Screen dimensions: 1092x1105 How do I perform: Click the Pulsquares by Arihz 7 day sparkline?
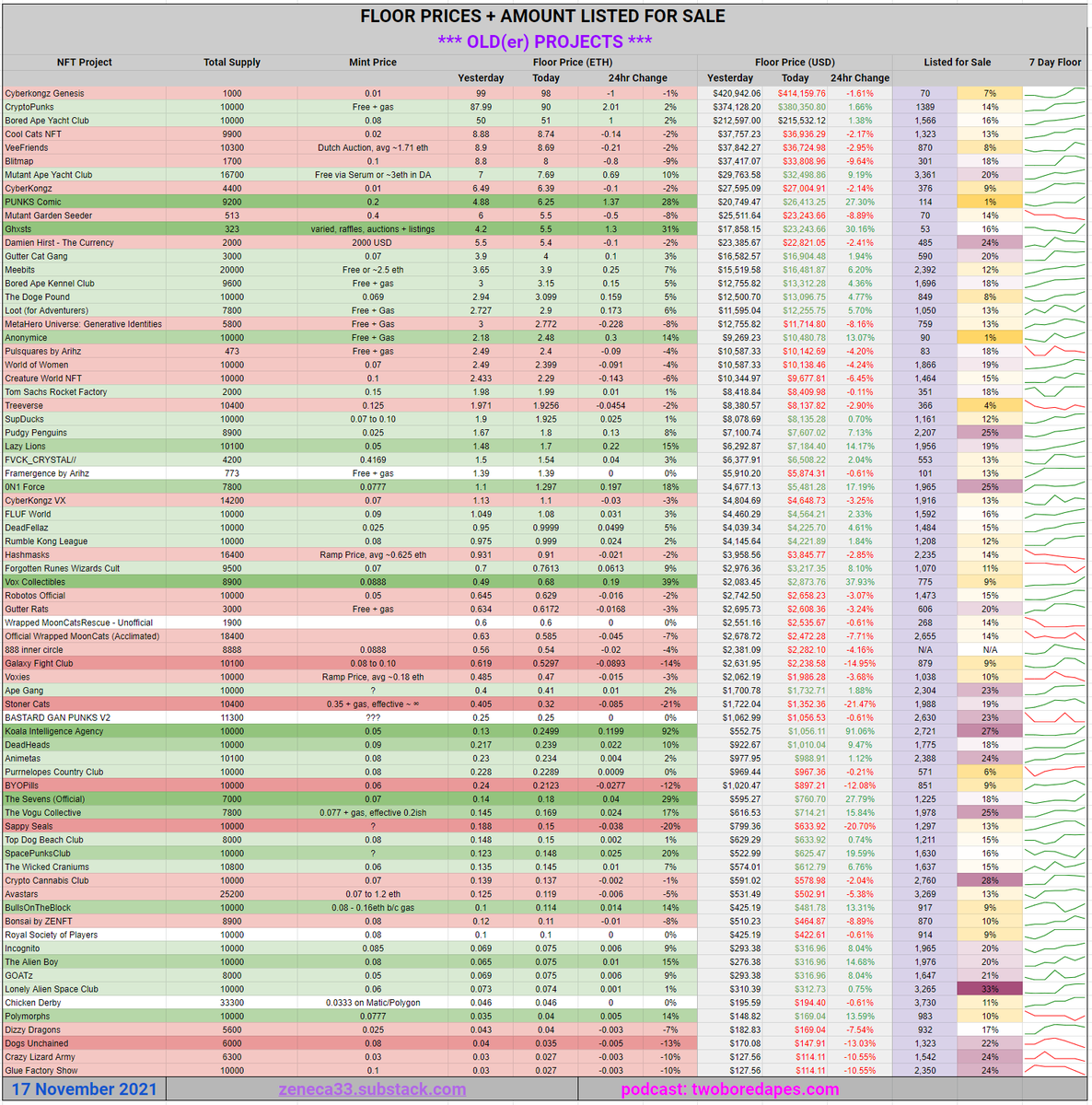point(1055,351)
